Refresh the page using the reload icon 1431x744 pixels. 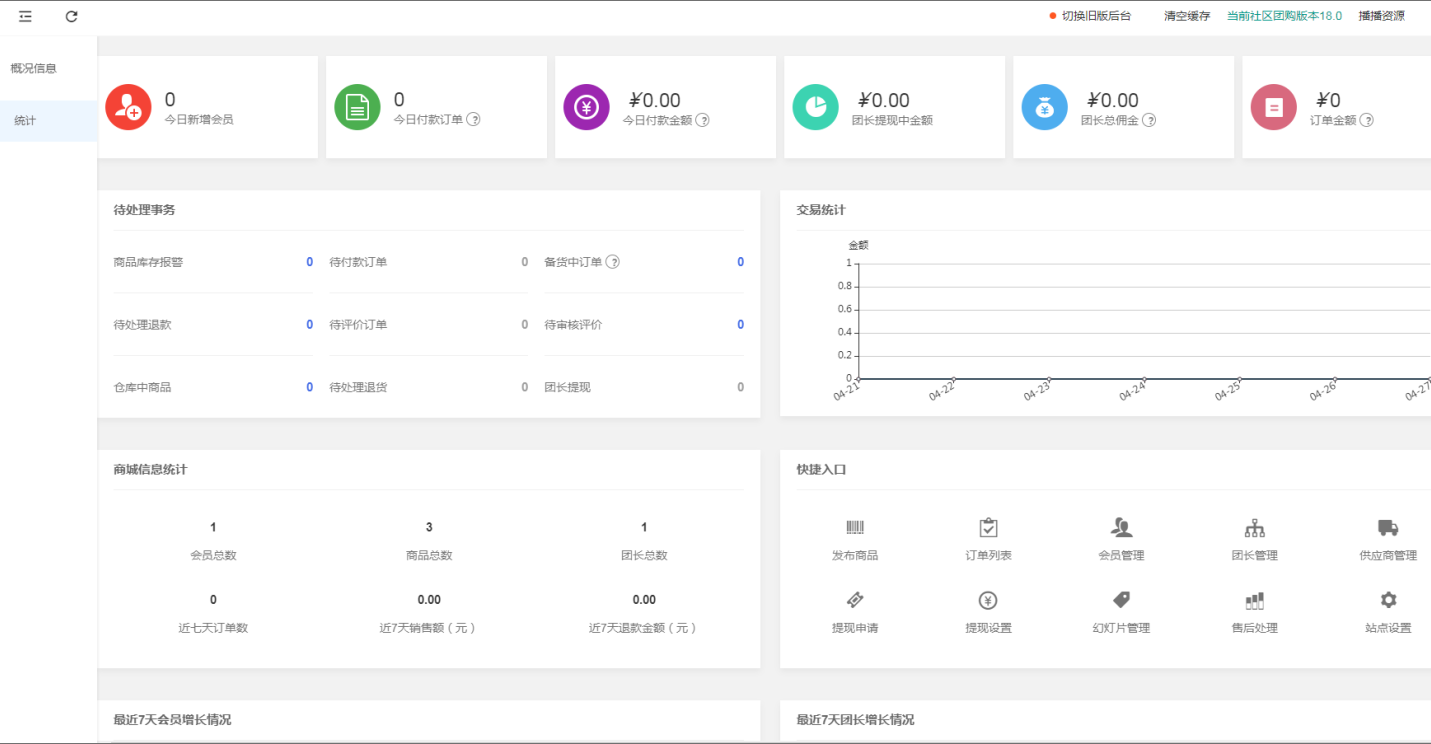pyautogui.click(x=72, y=16)
